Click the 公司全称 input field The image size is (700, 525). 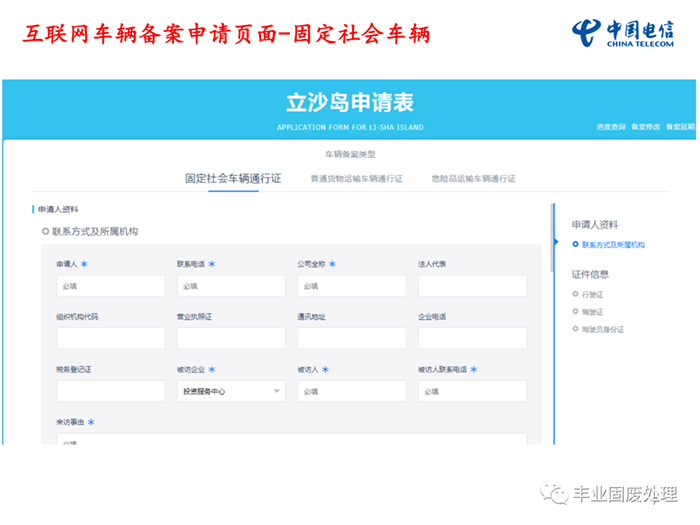pyautogui.click(x=352, y=286)
